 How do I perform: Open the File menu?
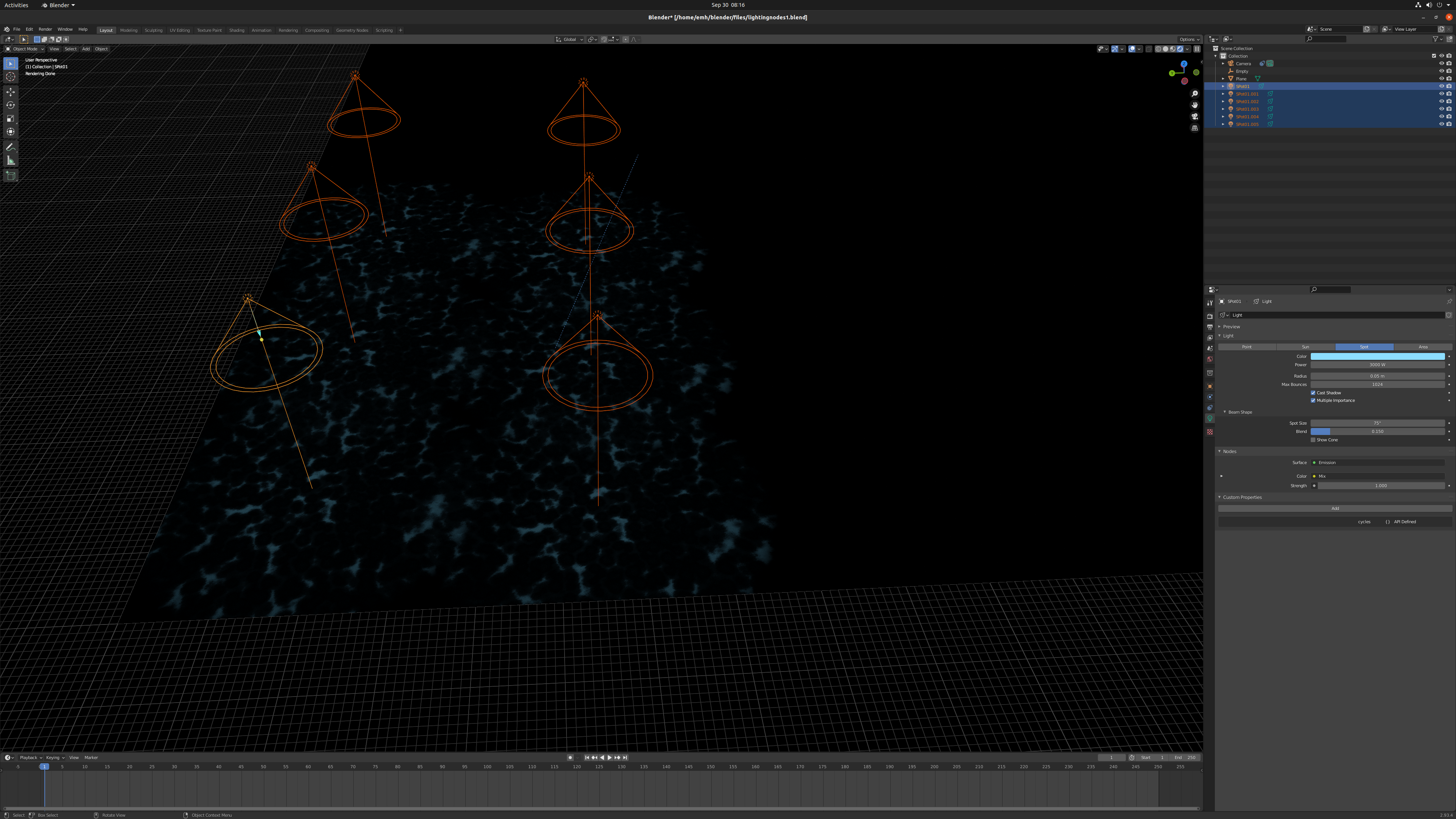17,30
